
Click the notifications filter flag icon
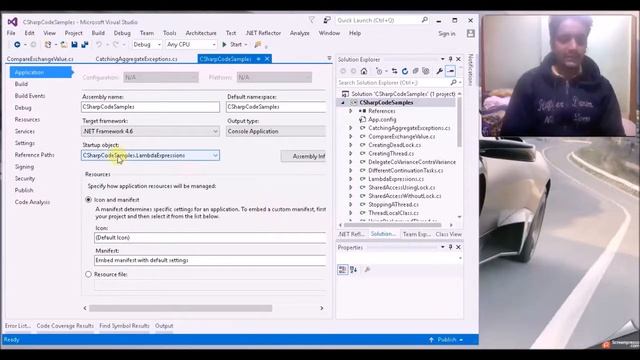click(x=312, y=20)
